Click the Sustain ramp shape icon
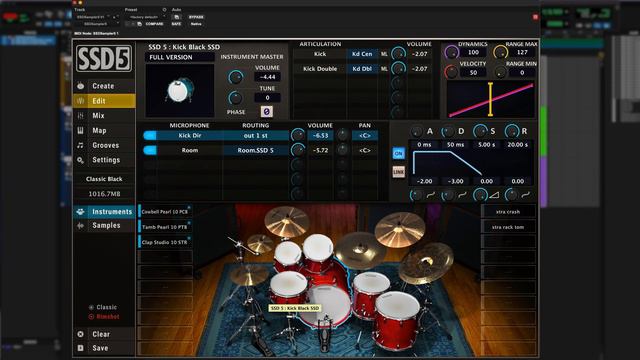640x360 pixels. [494, 196]
